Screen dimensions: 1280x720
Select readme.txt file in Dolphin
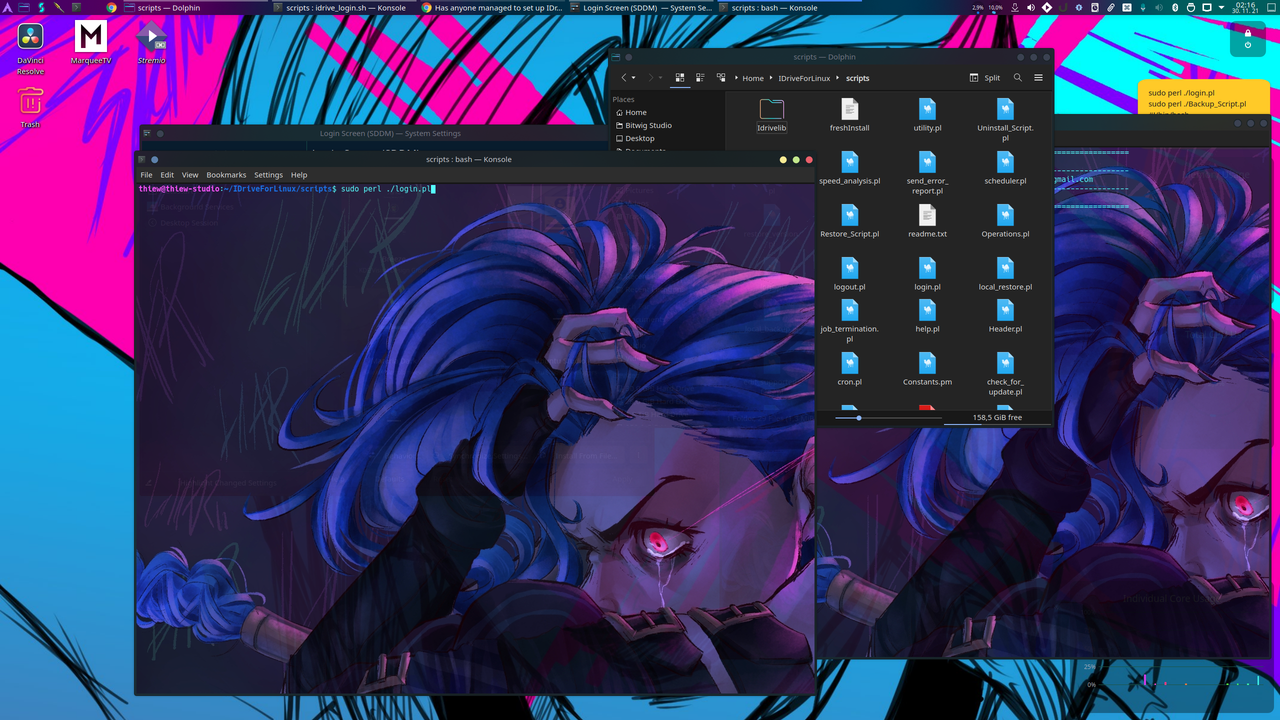pos(927,222)
